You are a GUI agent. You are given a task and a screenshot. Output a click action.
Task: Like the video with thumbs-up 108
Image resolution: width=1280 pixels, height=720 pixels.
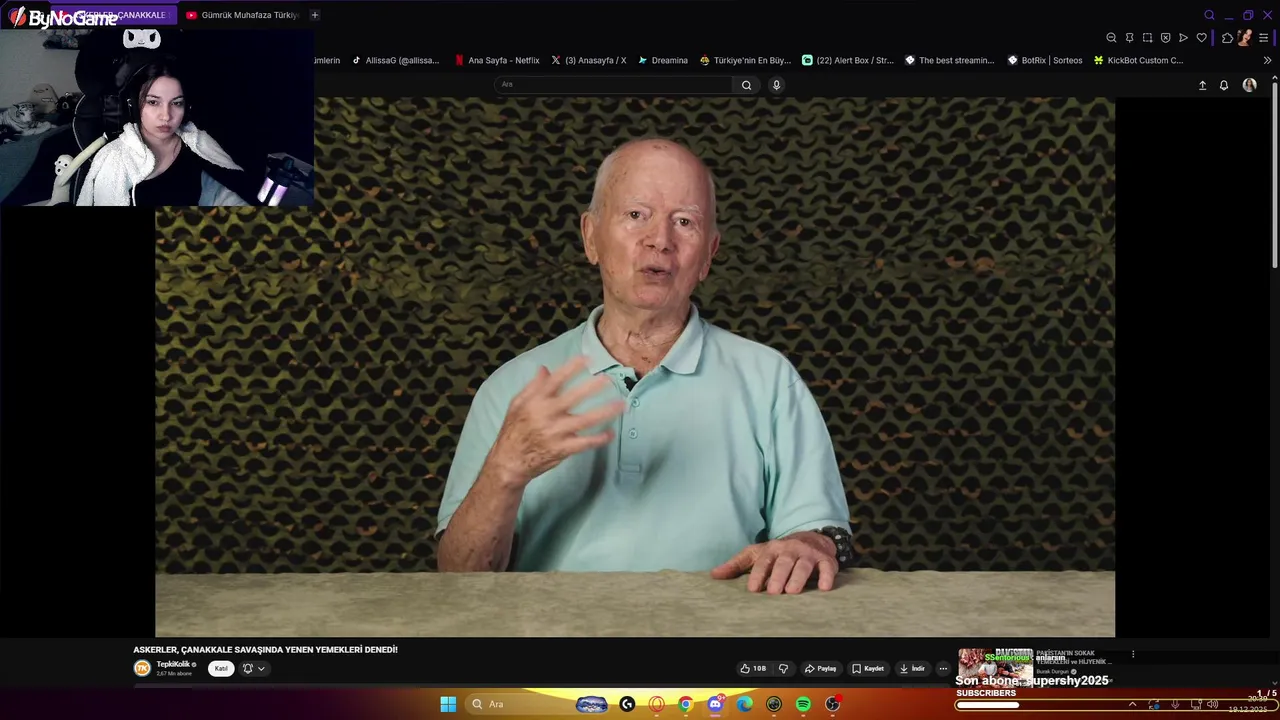(x=753, y=668)
